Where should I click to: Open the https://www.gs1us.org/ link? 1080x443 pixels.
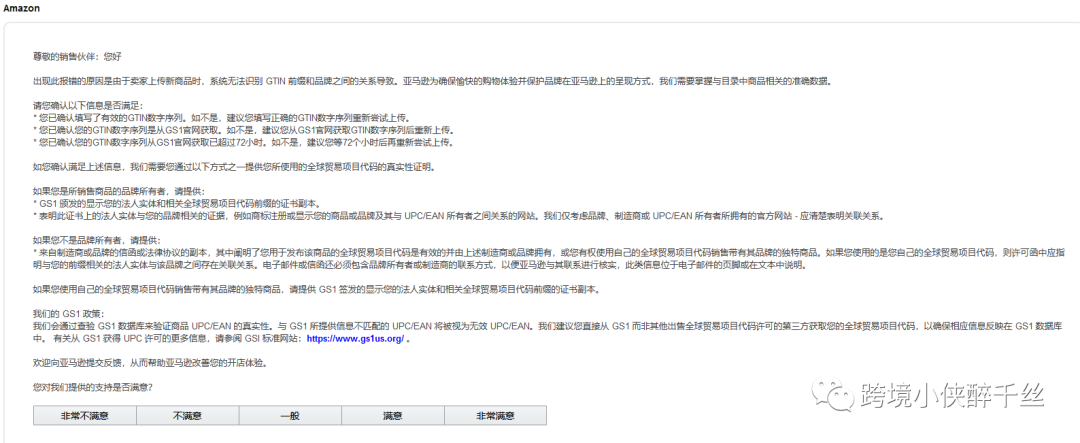[355, 339]
